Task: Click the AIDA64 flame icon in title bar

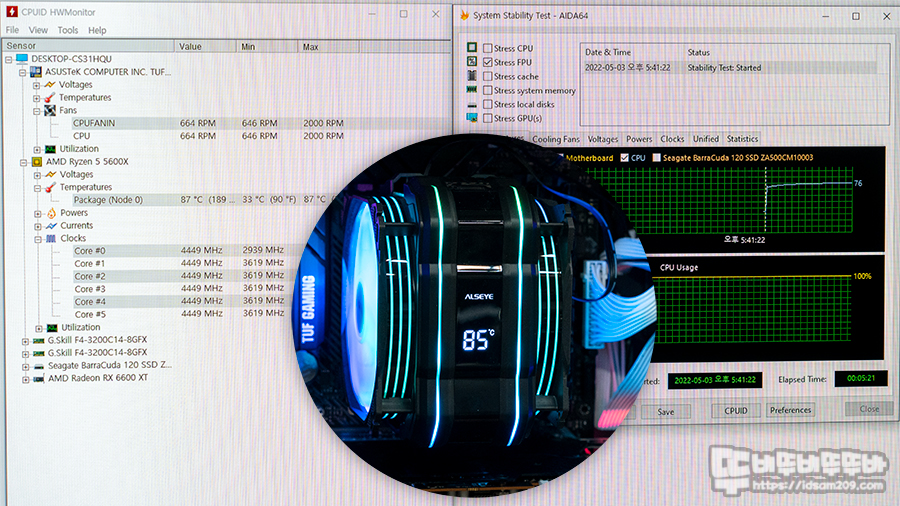Action: click(464, 15)
